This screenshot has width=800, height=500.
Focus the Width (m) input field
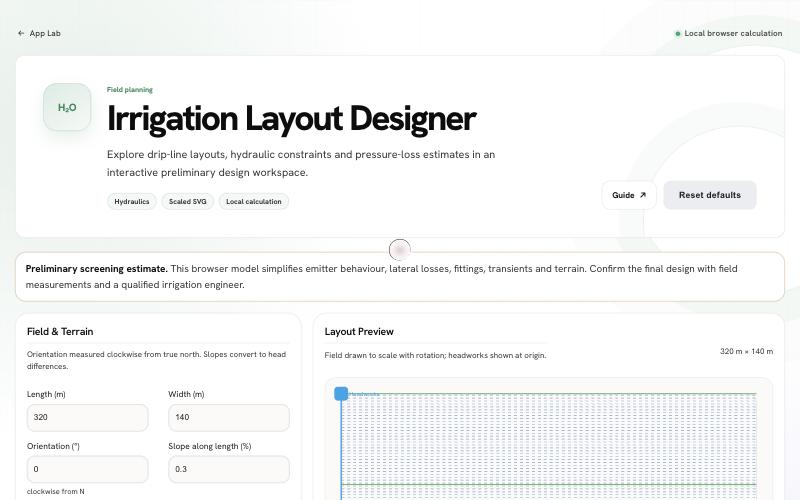click(x=229, y=417)
